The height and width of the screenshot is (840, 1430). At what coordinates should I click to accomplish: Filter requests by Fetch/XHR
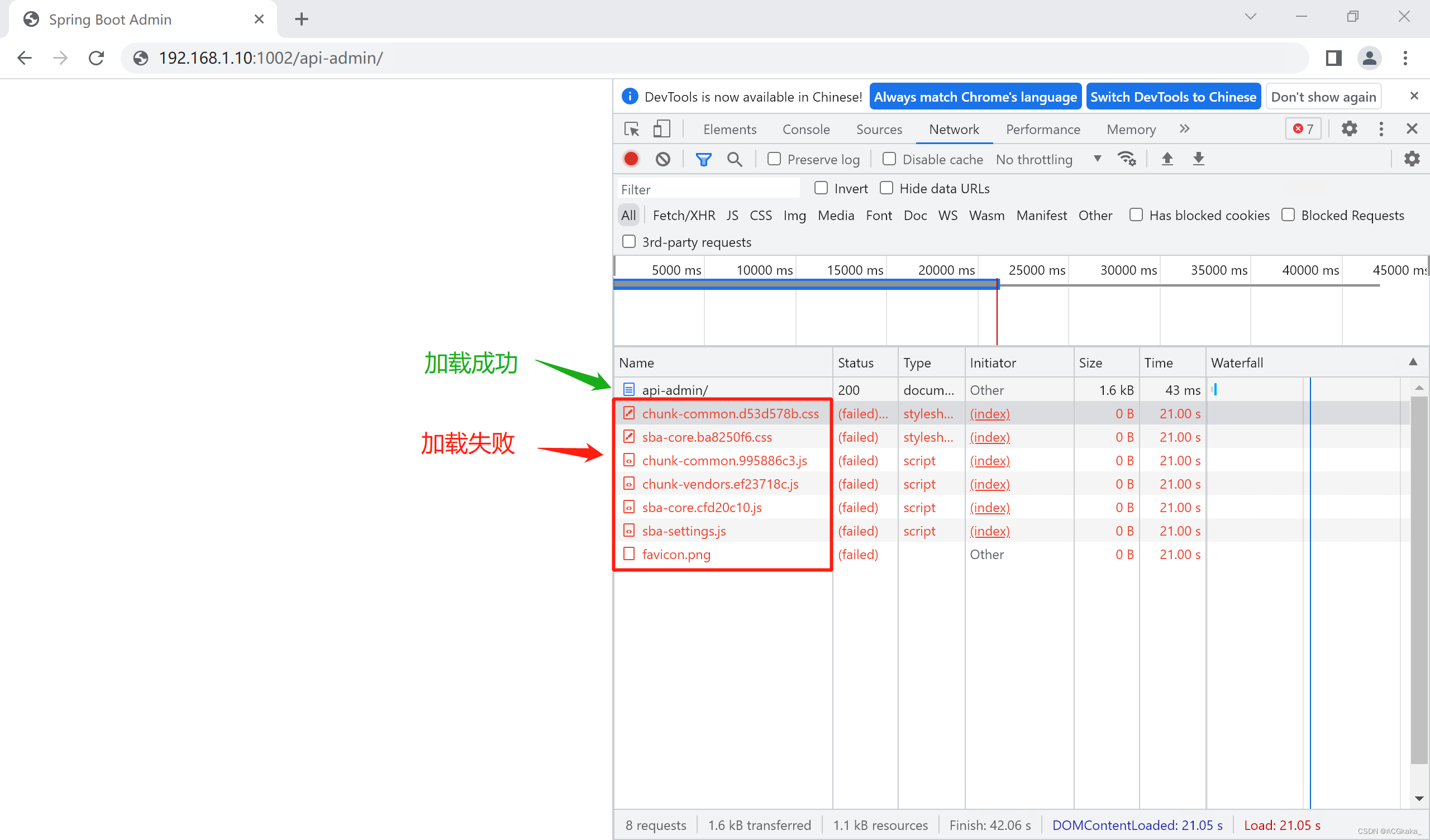pyautogui.click(x=684, y=215)
